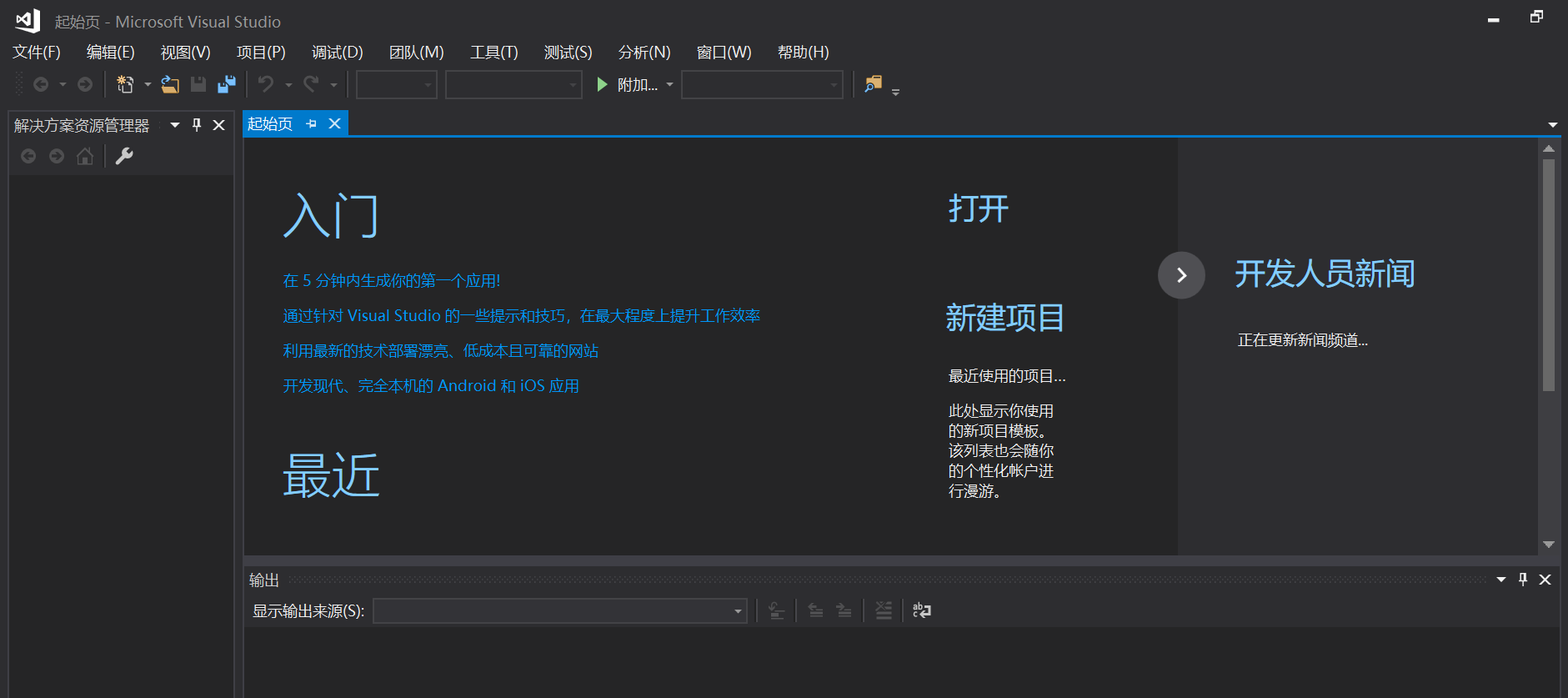Click the start page vertical scrollbar thumb

point(1549,275)
